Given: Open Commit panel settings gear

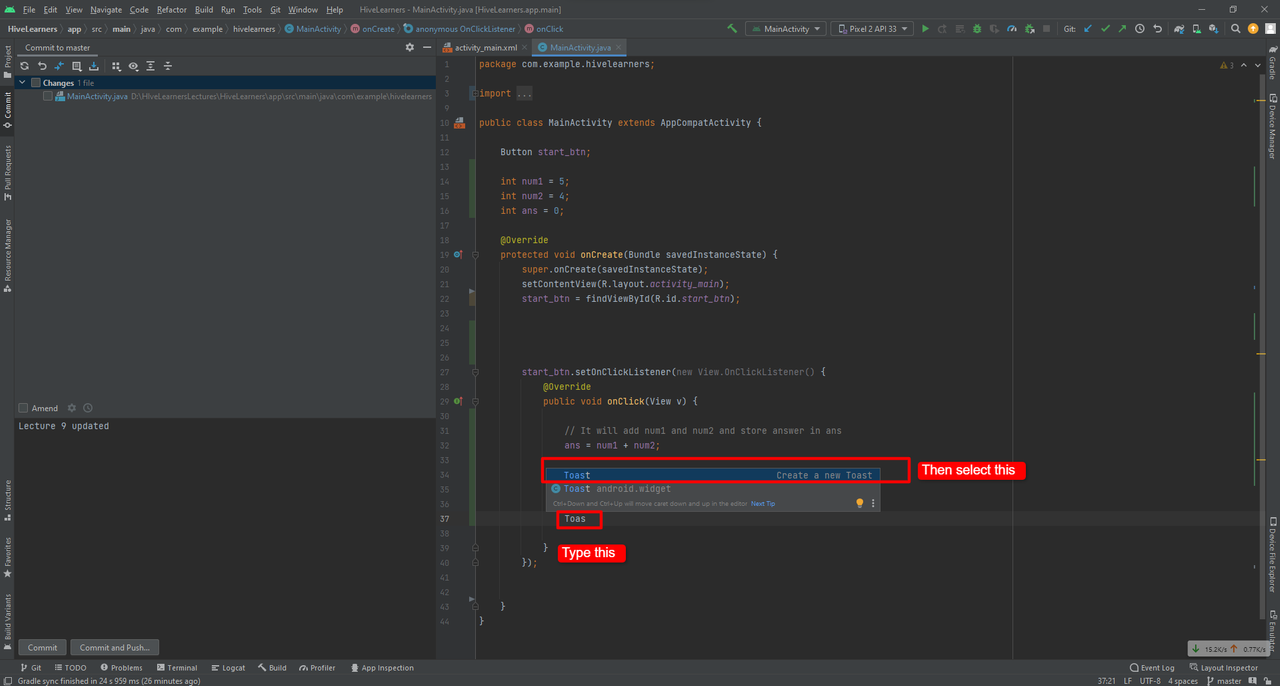Looking at the screenshot, I should click(409, 47).
